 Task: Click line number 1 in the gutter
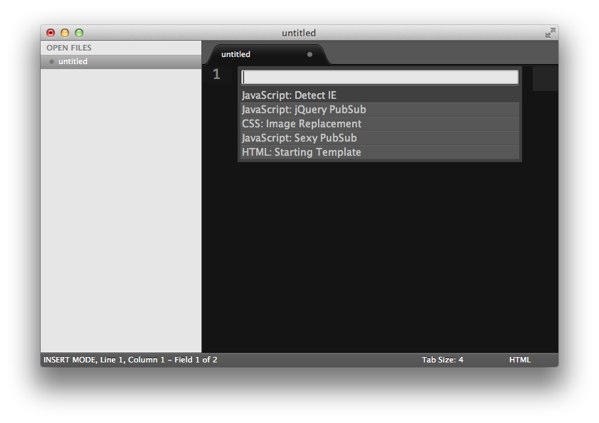tap(217, 75)
